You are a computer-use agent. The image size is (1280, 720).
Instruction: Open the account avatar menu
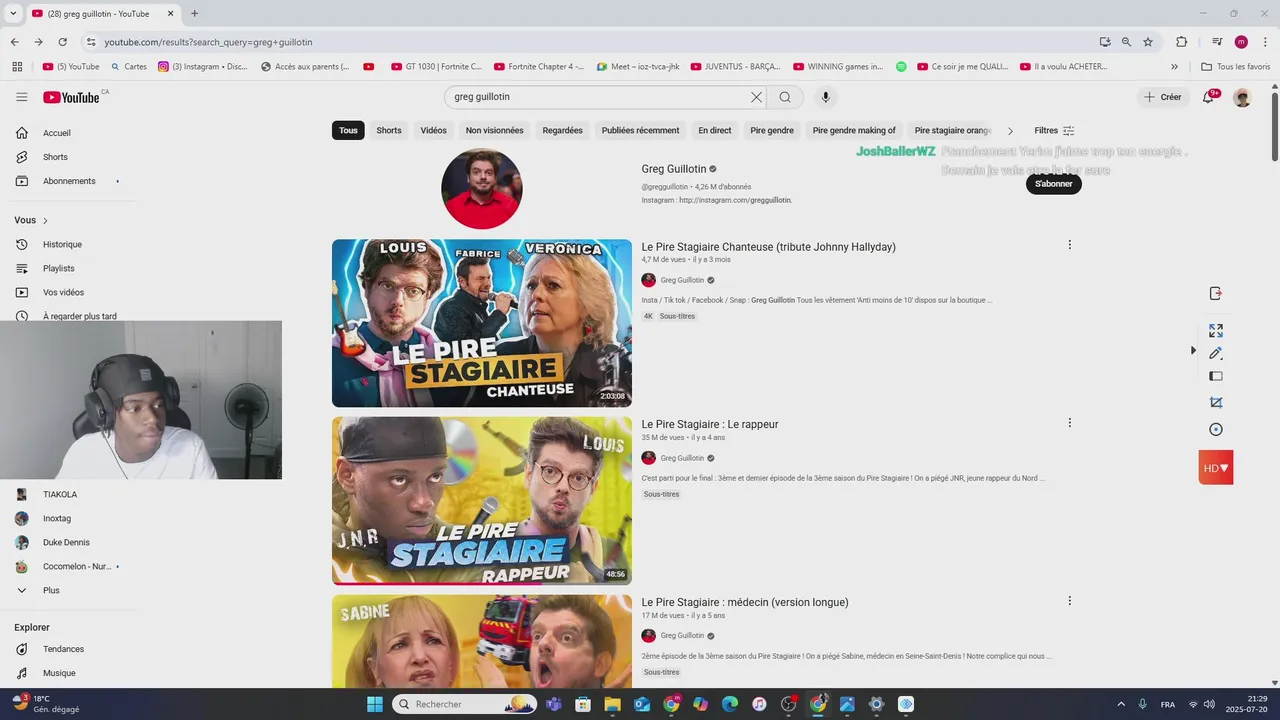(x=1242, y=97)
